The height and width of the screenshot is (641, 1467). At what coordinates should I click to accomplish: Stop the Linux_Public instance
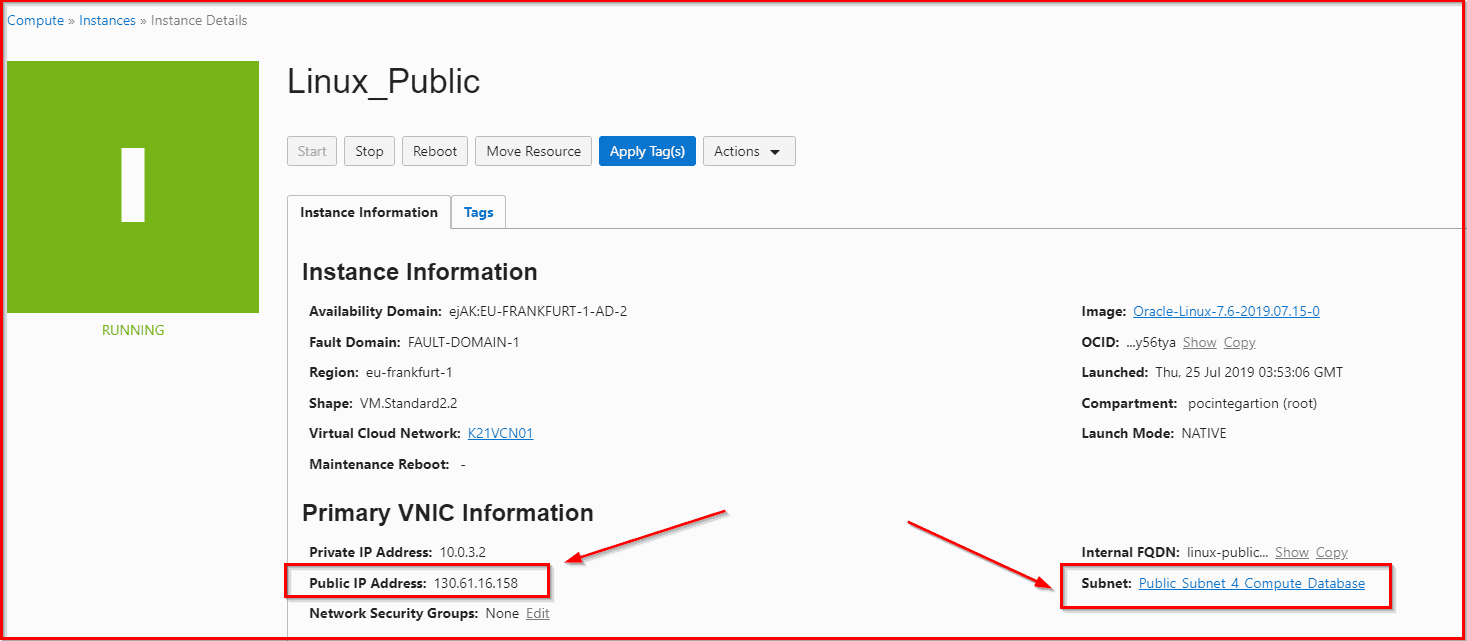tap(369, 151)
